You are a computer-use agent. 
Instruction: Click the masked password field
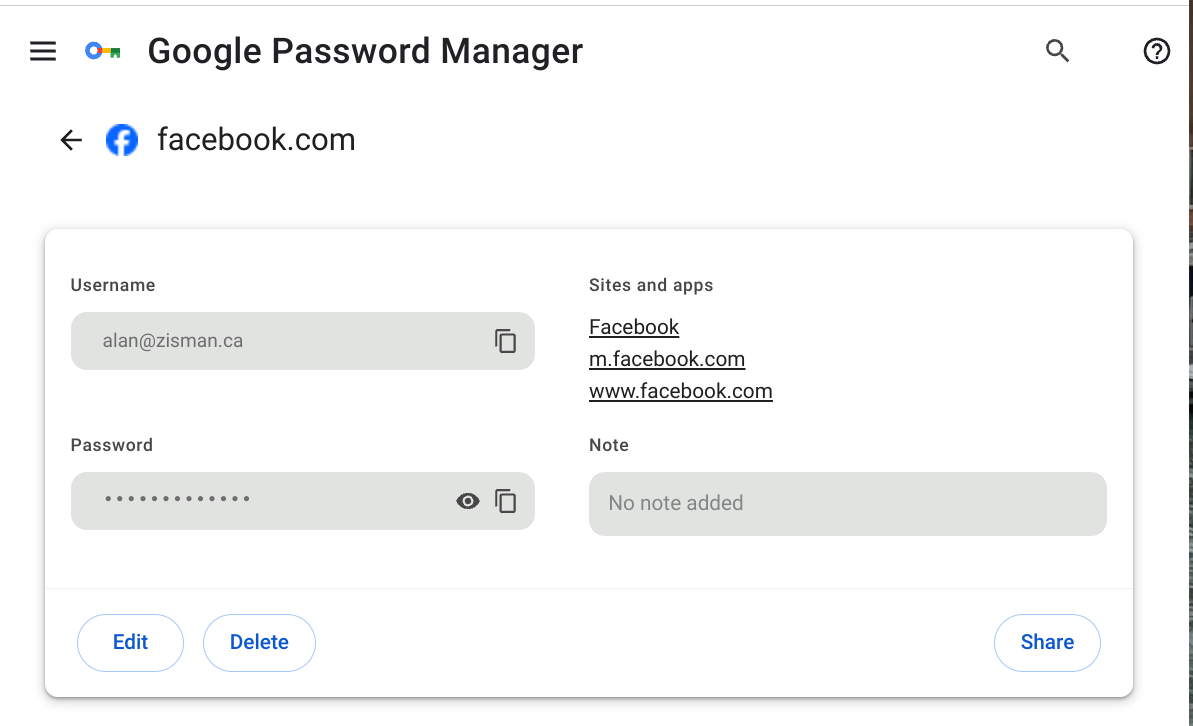click(x=303, y=501)
